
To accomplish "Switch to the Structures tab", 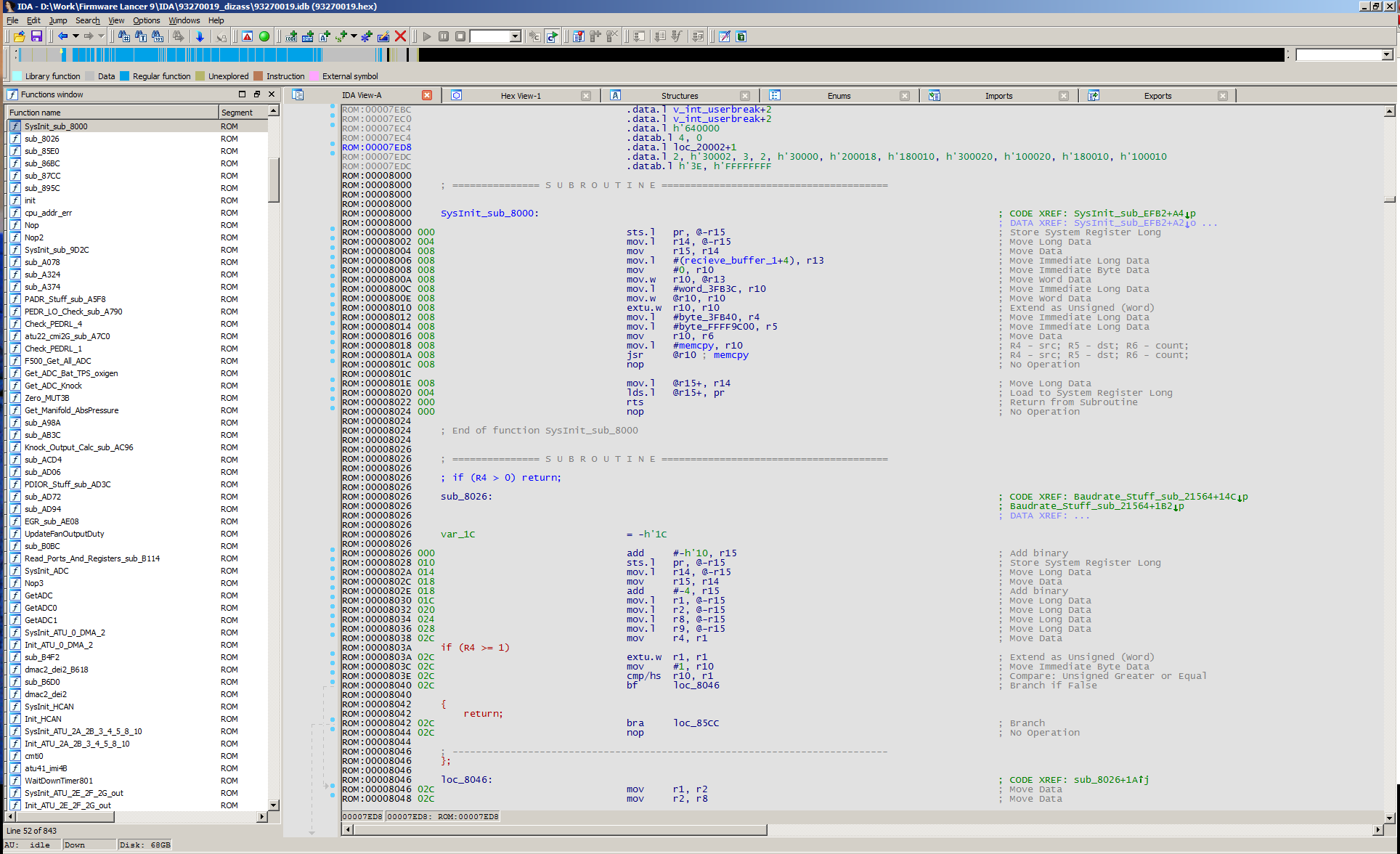I will click(x=679, y=96).
